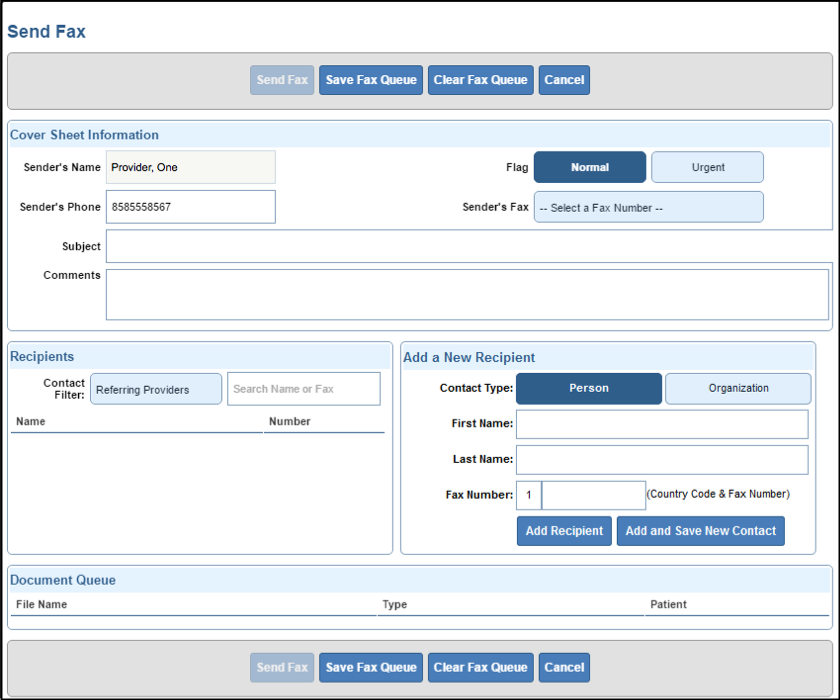Screen dimensions: 840x700
Task: Click the Last Name input field
Action: pyautogui.click(x=662, y=460)
